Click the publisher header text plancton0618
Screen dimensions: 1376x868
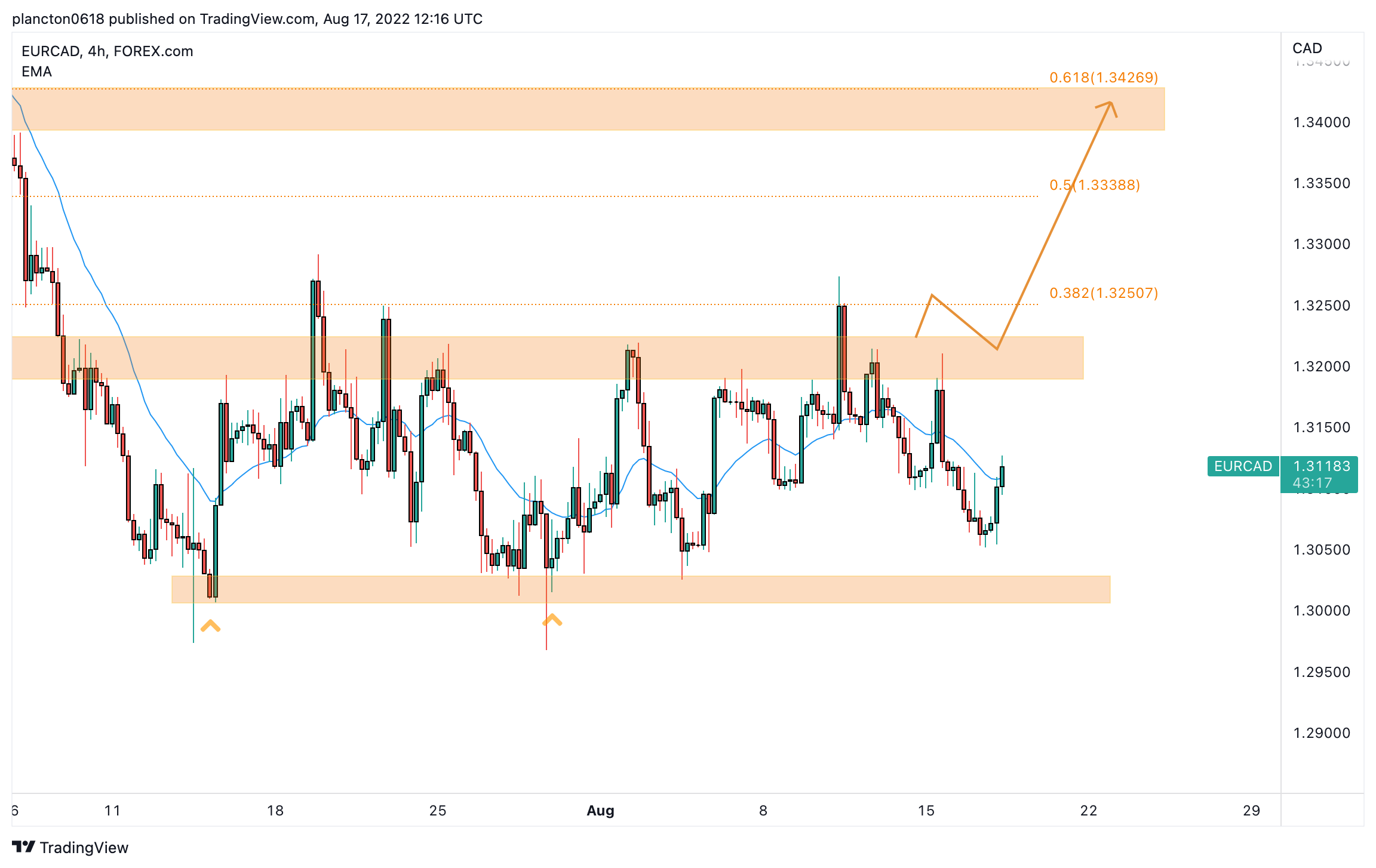click(58, 19)
